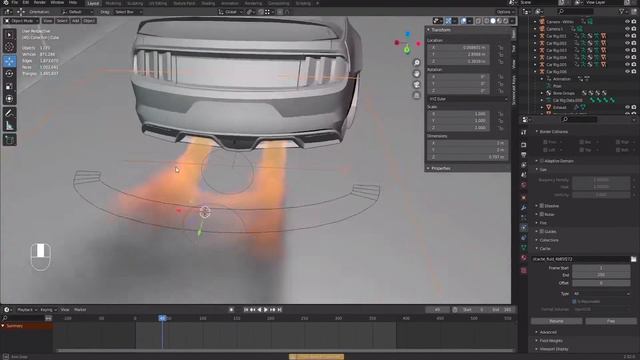The image size is (640, 360).
Task: Toggle visibility of Camera - Whites row
Action: (627, 22)
